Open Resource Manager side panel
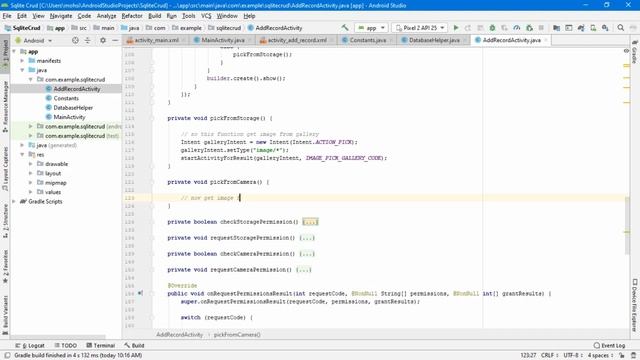Viewport: 640px width, 360px height. click(x=5, y=106)
